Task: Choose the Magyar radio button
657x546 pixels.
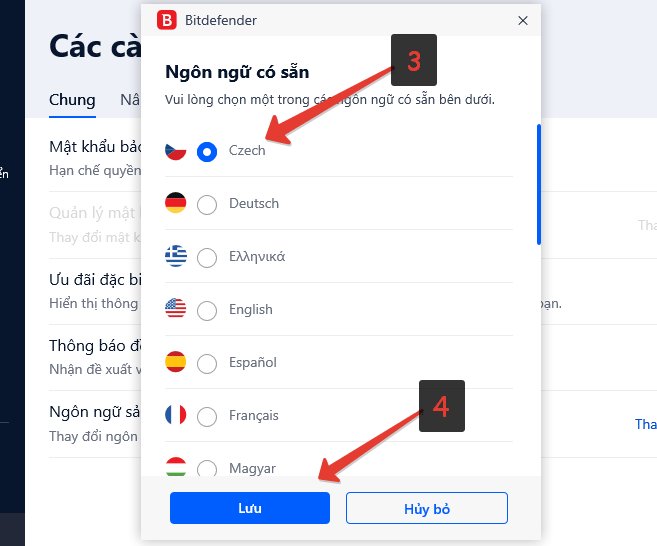Action: (x=207, y=468)
